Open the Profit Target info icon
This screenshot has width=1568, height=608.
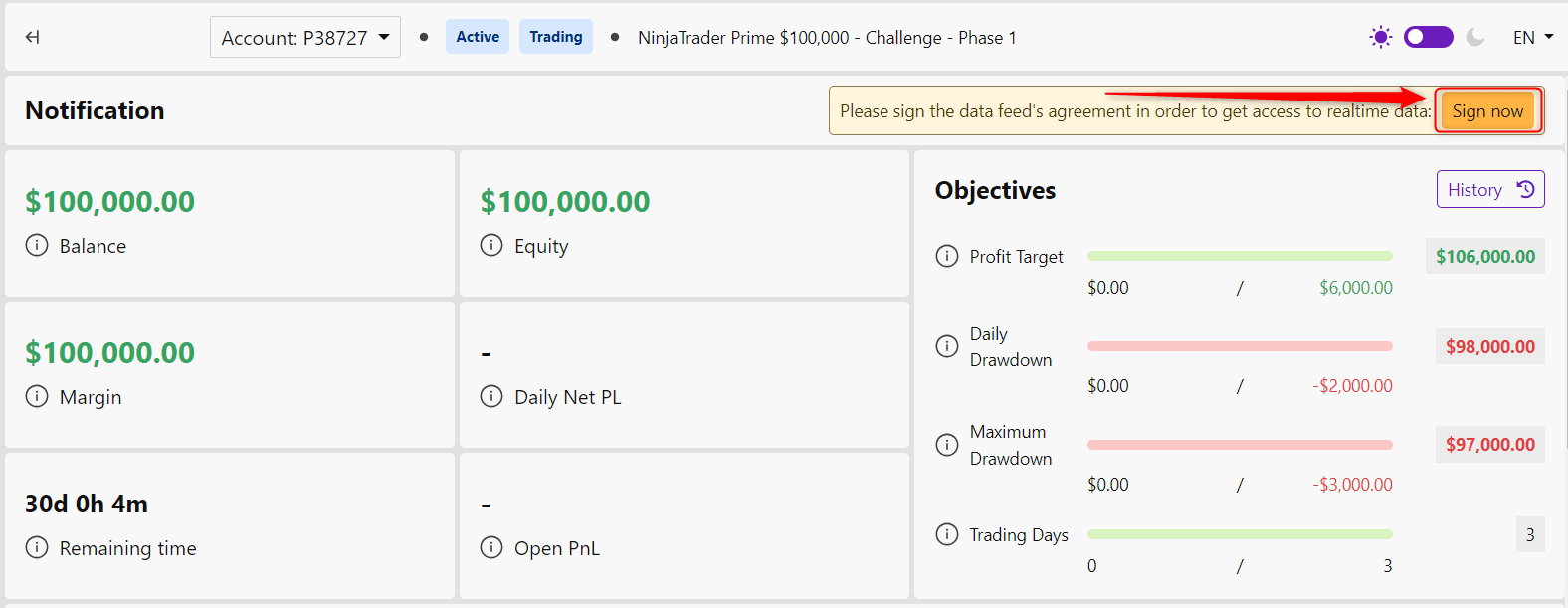[x=947, y=256]
